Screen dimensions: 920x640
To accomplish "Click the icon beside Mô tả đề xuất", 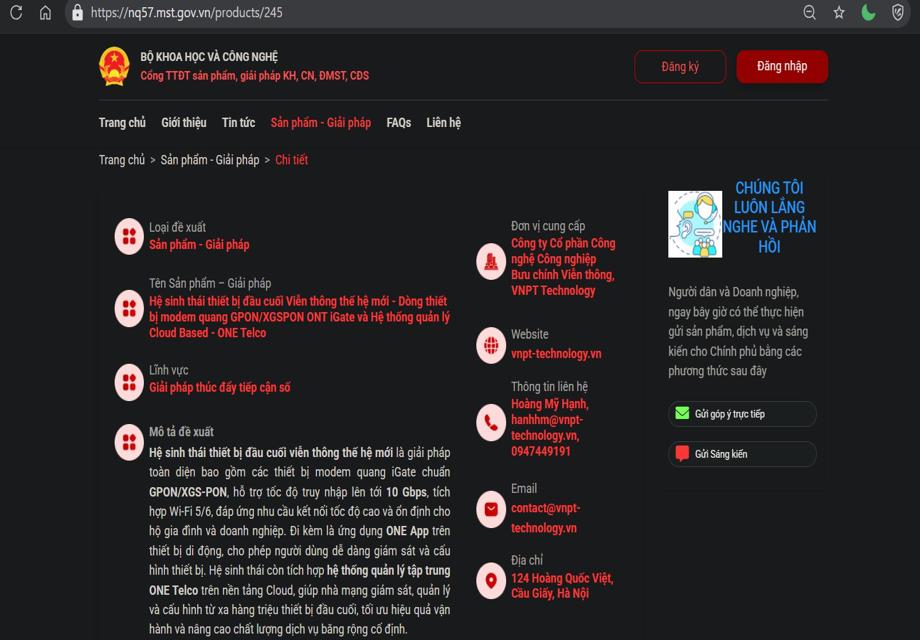I will tap(129, 442).
